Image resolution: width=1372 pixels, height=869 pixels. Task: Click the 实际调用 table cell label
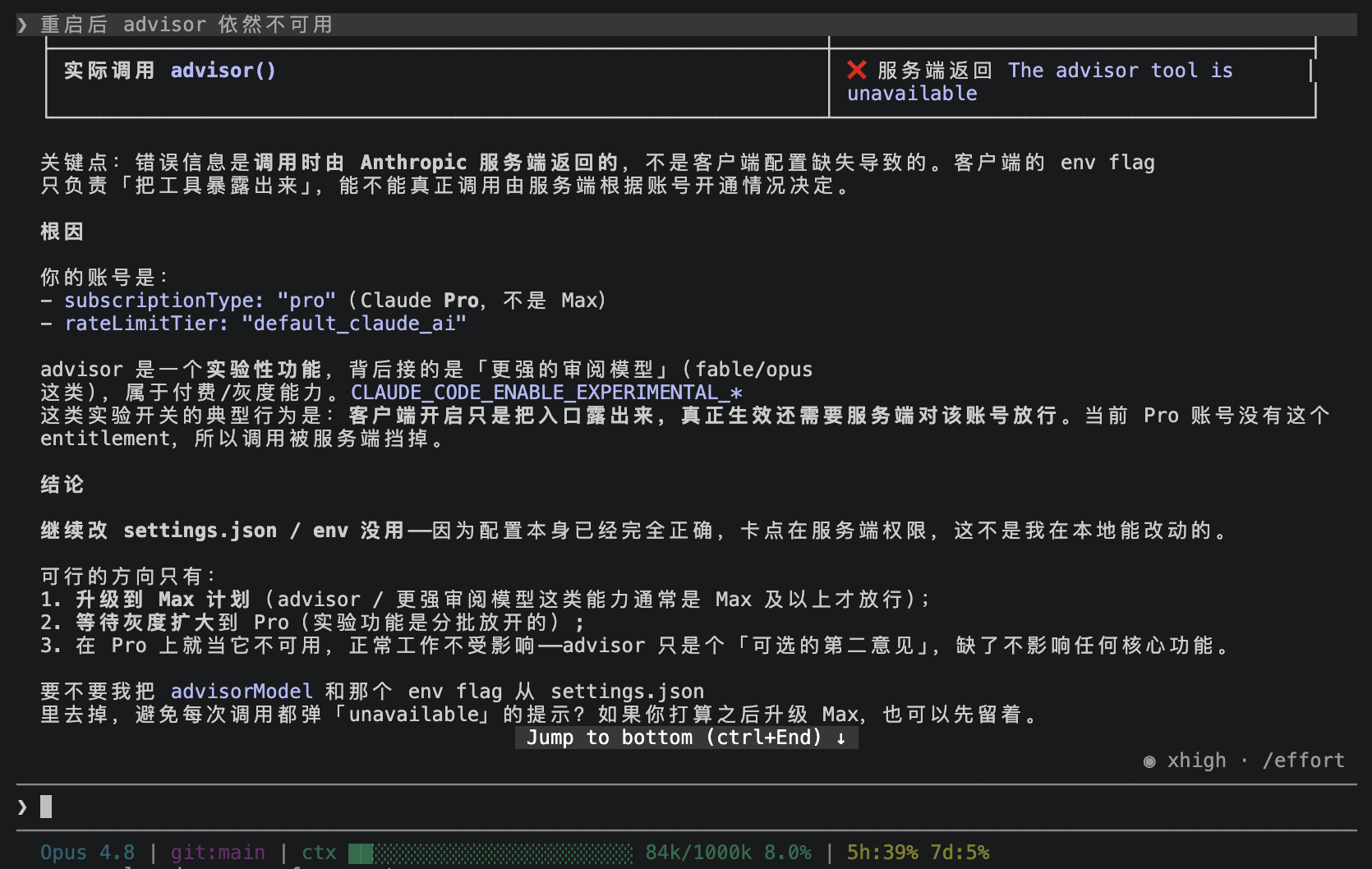coord(109,71)
